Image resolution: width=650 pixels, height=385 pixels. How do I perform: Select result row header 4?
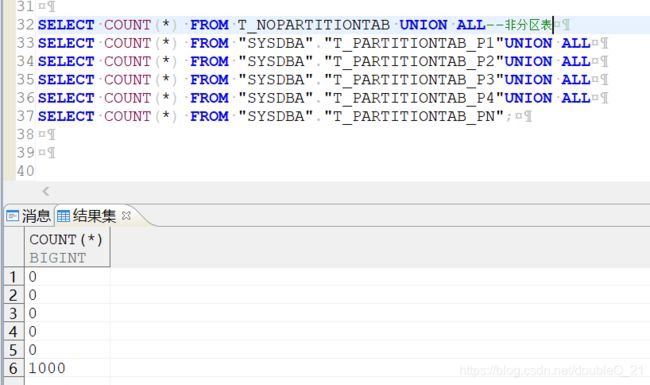pyautogui.click(x=13, y=331)
